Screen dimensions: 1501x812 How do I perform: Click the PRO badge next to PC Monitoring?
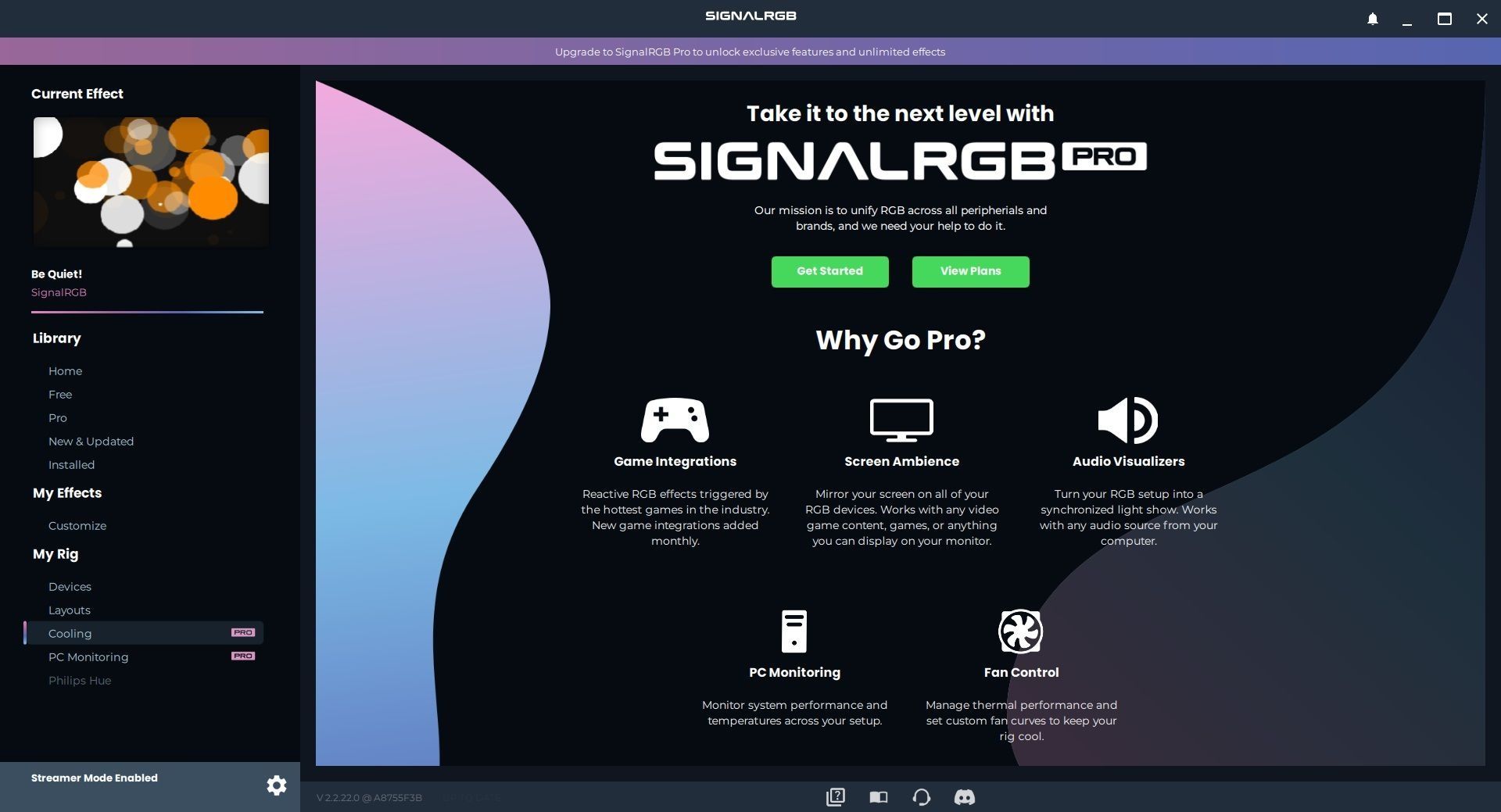pyautogui.click(x=243, y=656)
